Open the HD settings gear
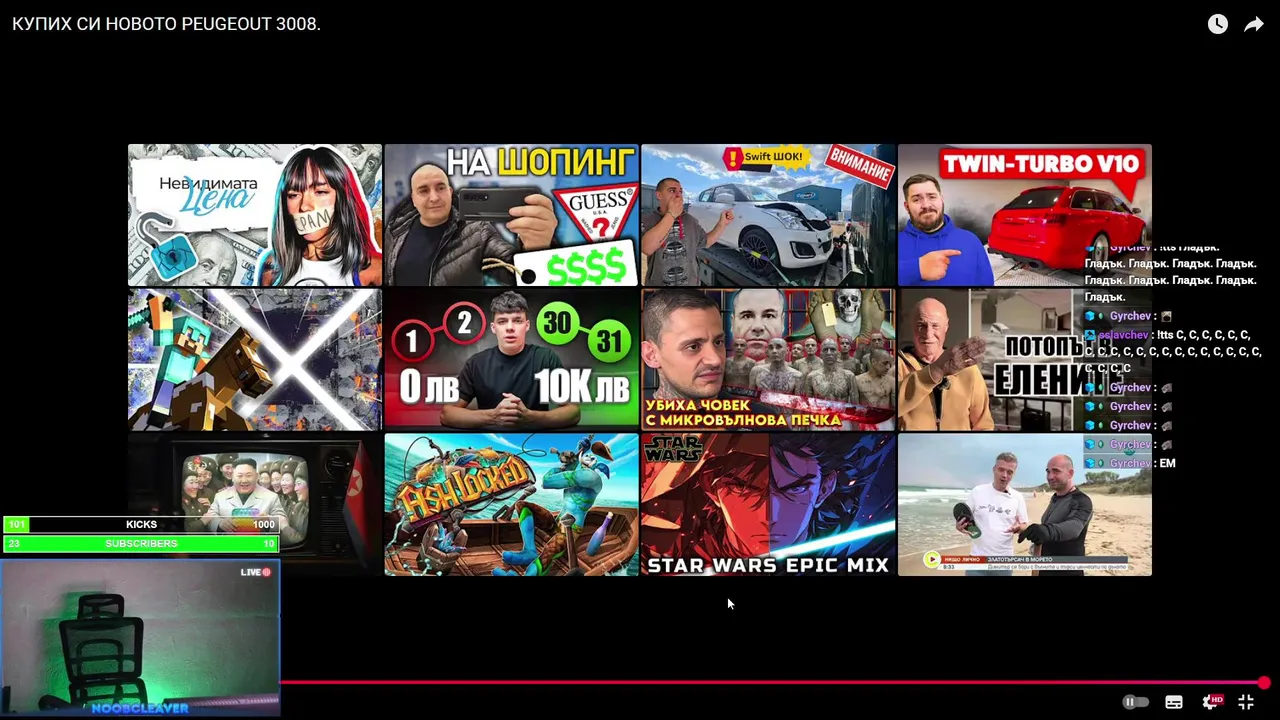The image size is (1280, 720). click(x=1210, y=702)
